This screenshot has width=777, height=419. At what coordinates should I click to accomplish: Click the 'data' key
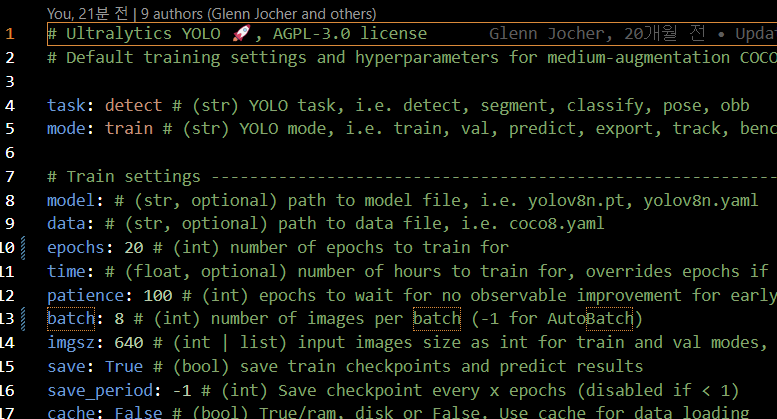point(66,224)
